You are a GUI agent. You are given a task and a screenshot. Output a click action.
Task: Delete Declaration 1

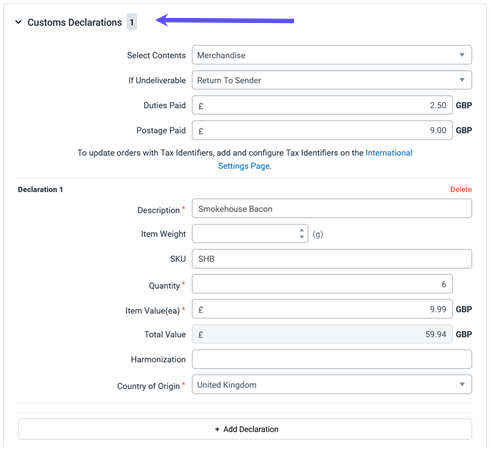point(461,189)
